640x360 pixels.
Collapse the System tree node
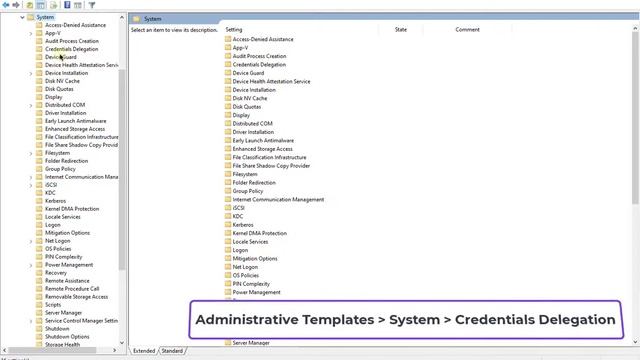[22, 17]
